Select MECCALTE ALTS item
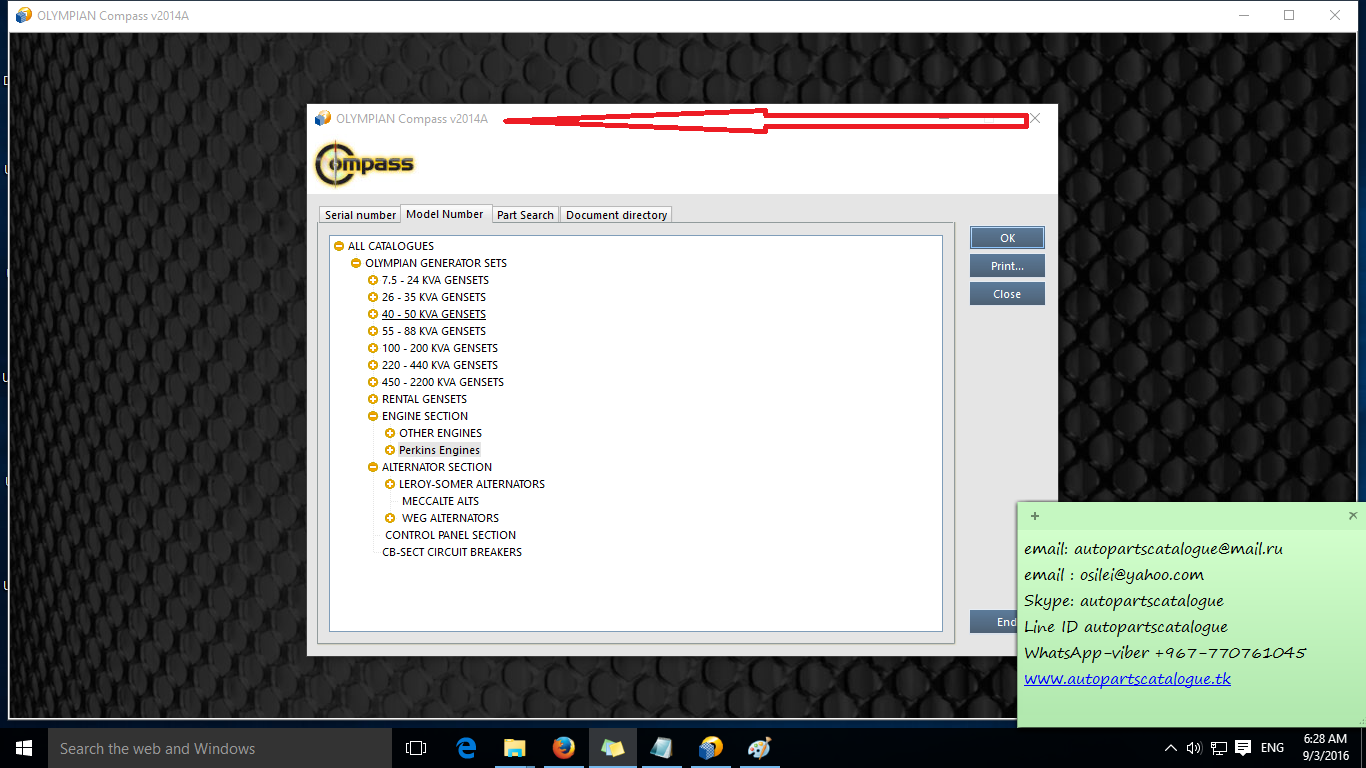 tap(440, 501)
